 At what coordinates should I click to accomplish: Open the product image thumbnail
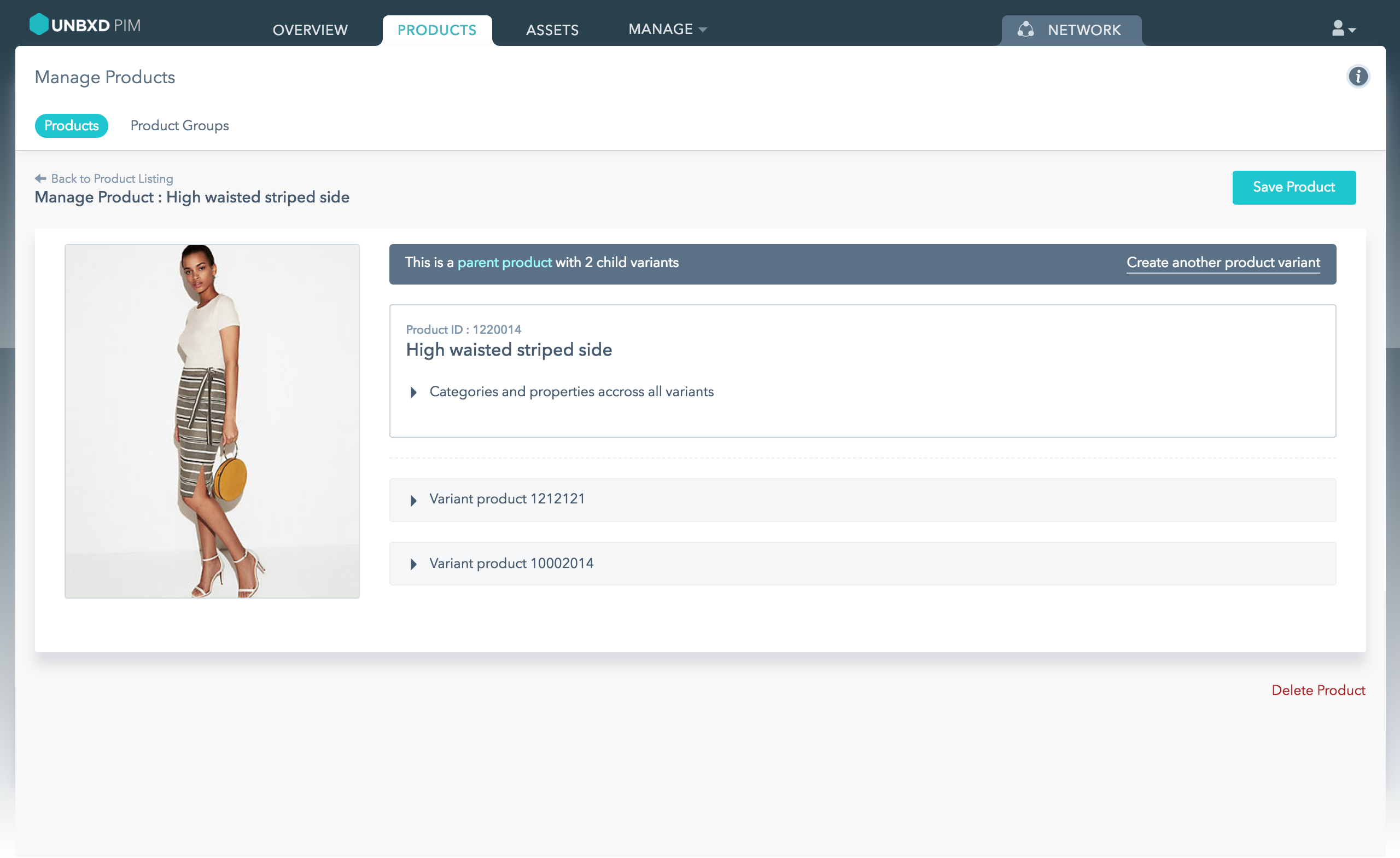212,421
